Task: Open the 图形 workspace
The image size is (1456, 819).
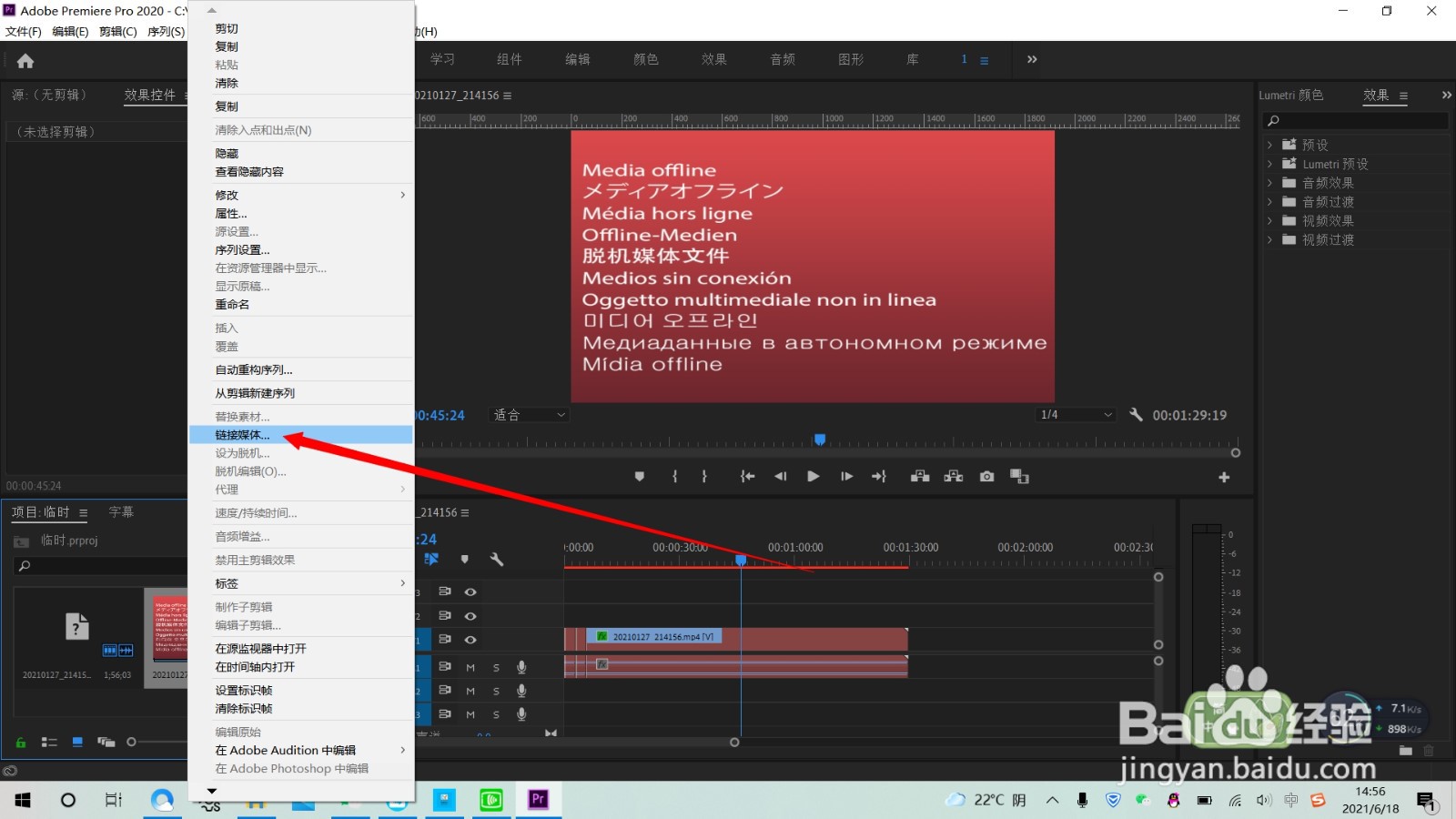Action: (851, 59)
